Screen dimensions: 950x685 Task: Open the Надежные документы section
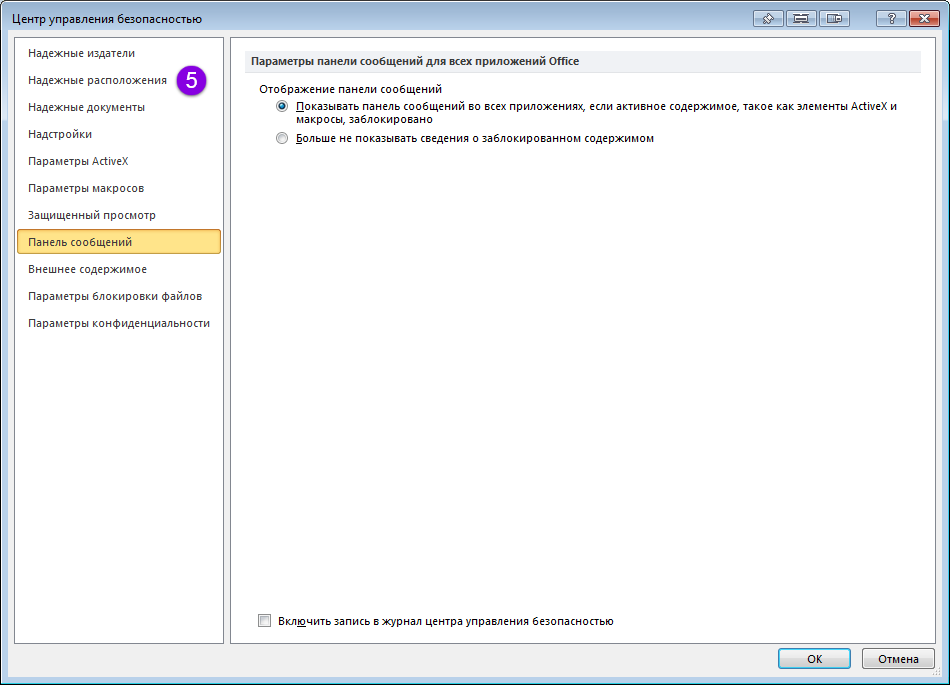(119, 107)
